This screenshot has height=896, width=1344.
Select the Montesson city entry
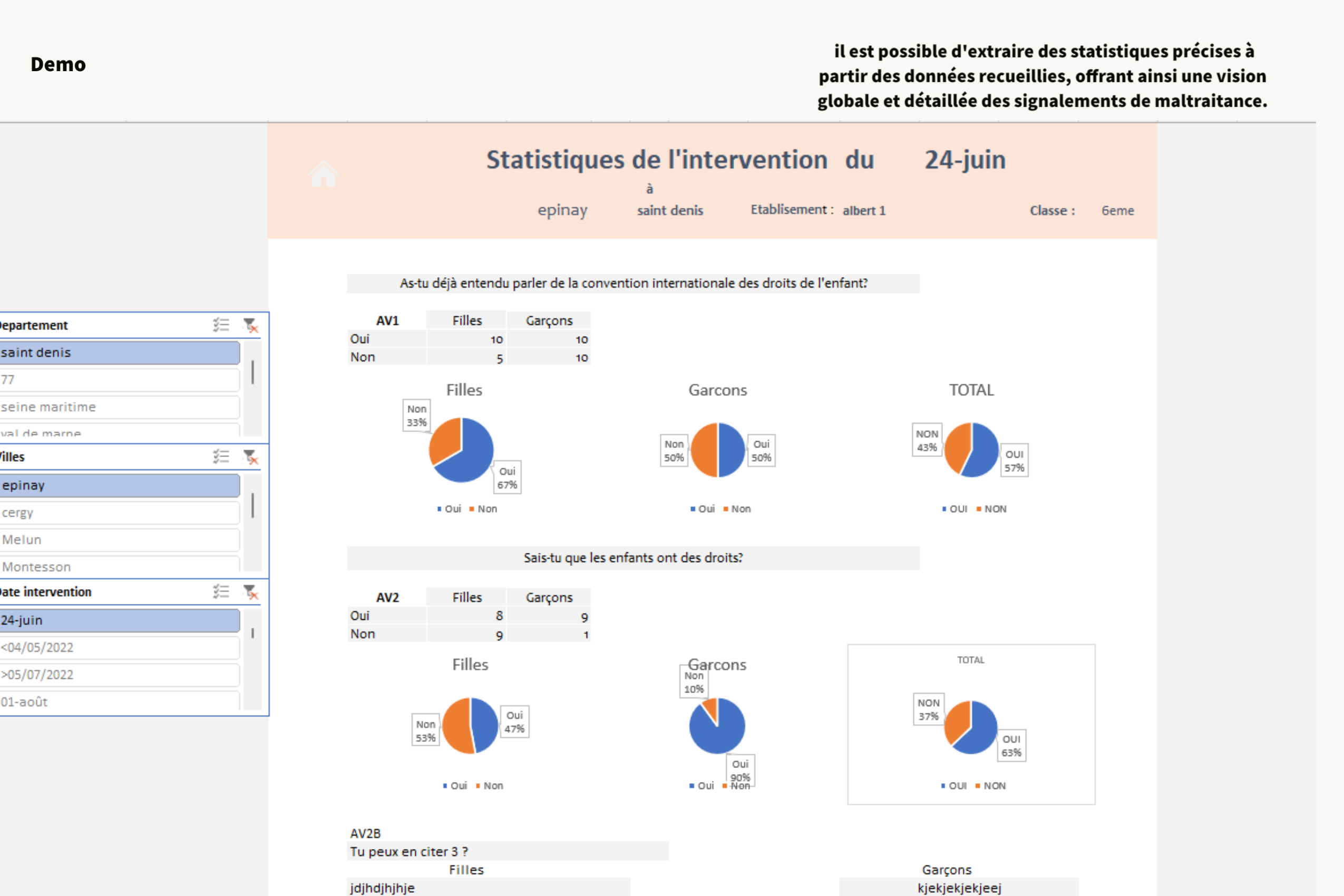coord(120,566)
